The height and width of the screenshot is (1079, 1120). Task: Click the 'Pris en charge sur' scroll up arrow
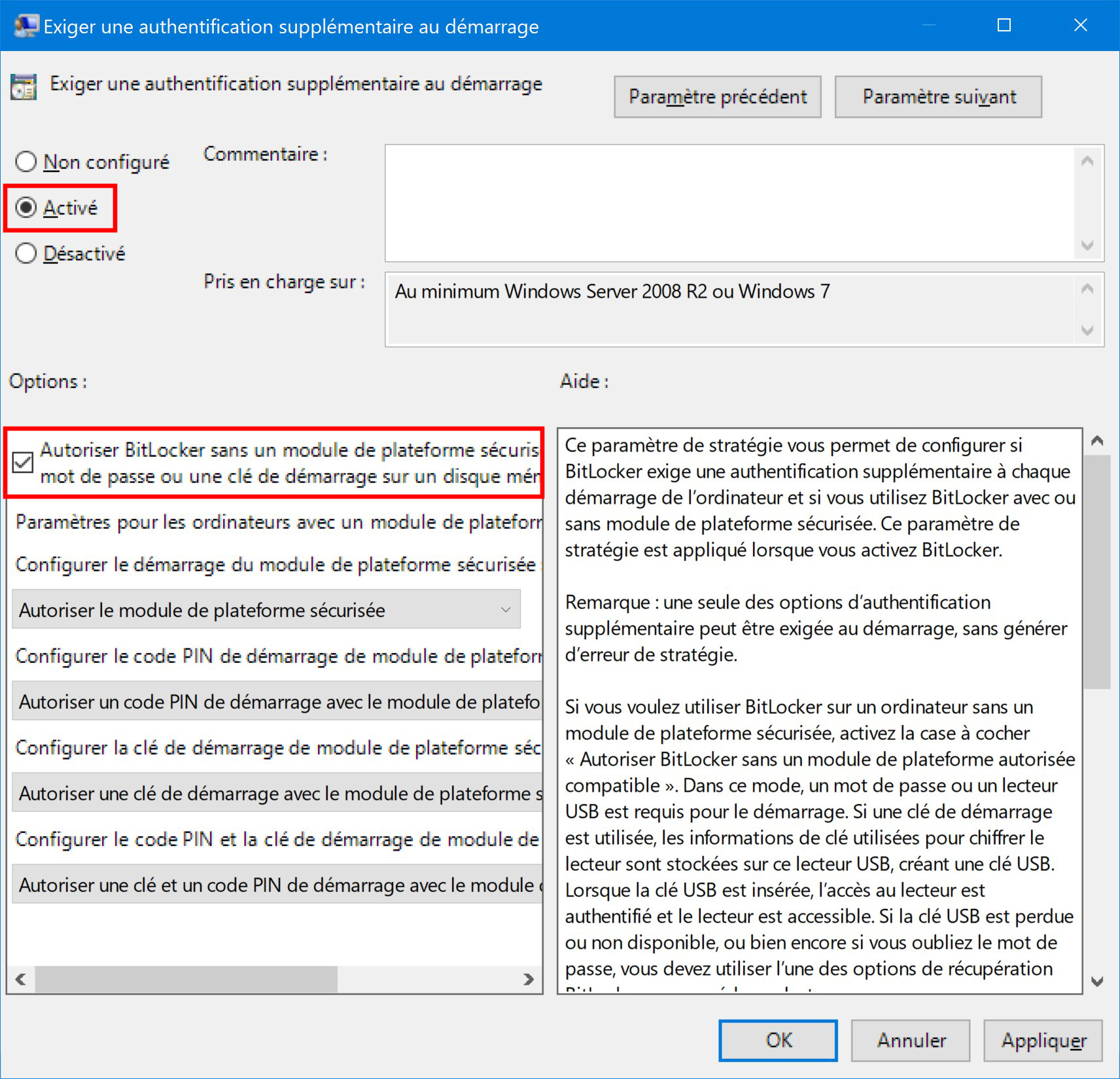1087,289
